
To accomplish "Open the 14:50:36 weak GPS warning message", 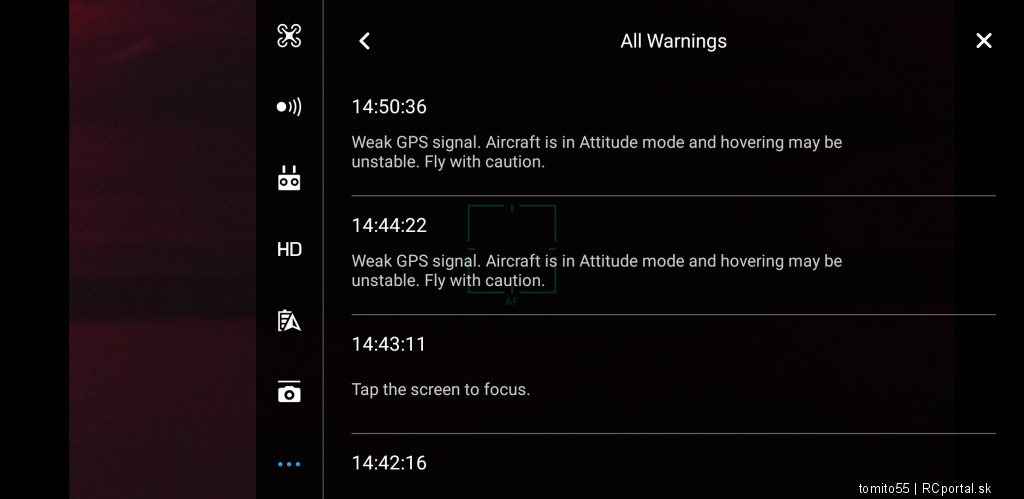I will click(x=597, y=152).
